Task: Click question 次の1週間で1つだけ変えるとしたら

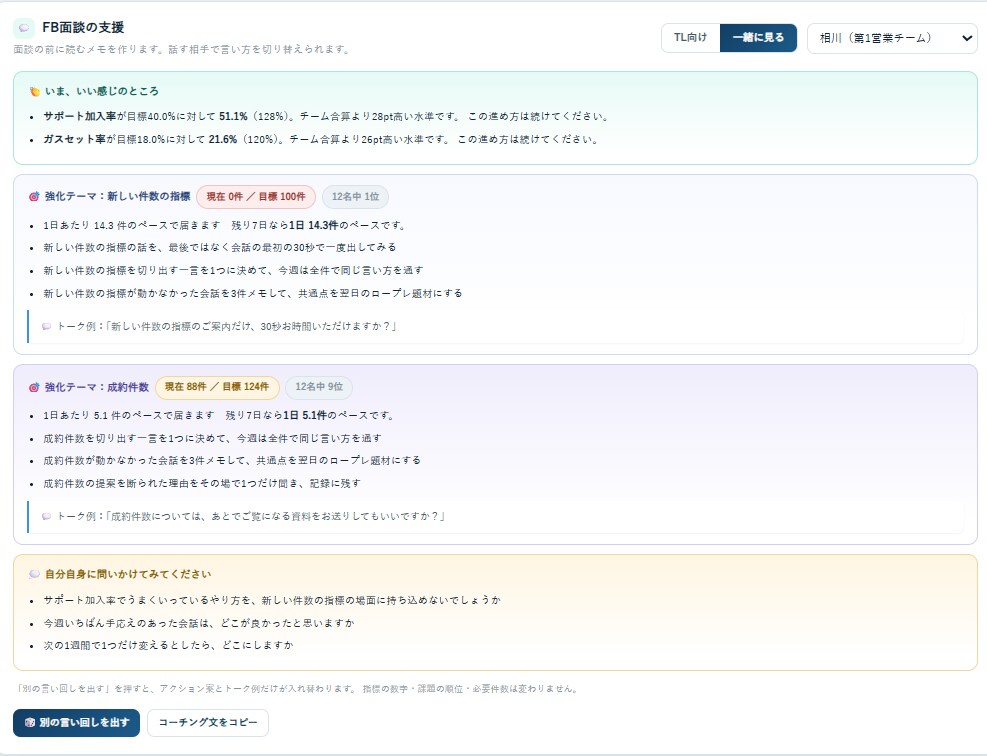Action: (168, 645)
